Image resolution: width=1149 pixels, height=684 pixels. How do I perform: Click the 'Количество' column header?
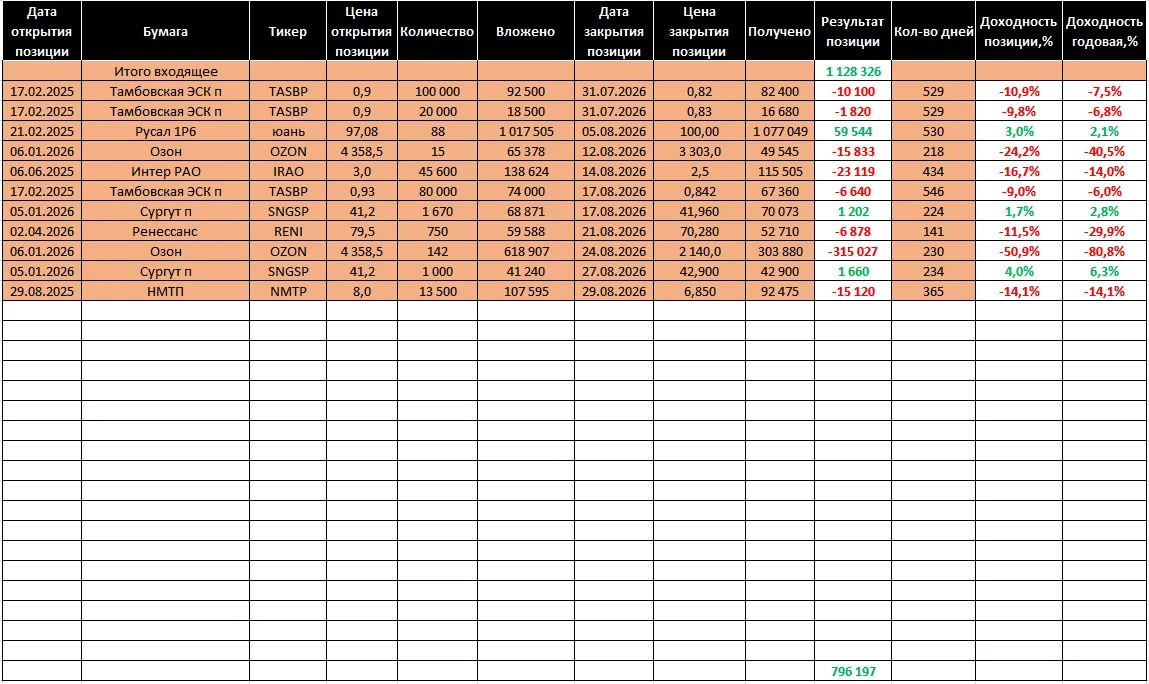coord(437,32)
